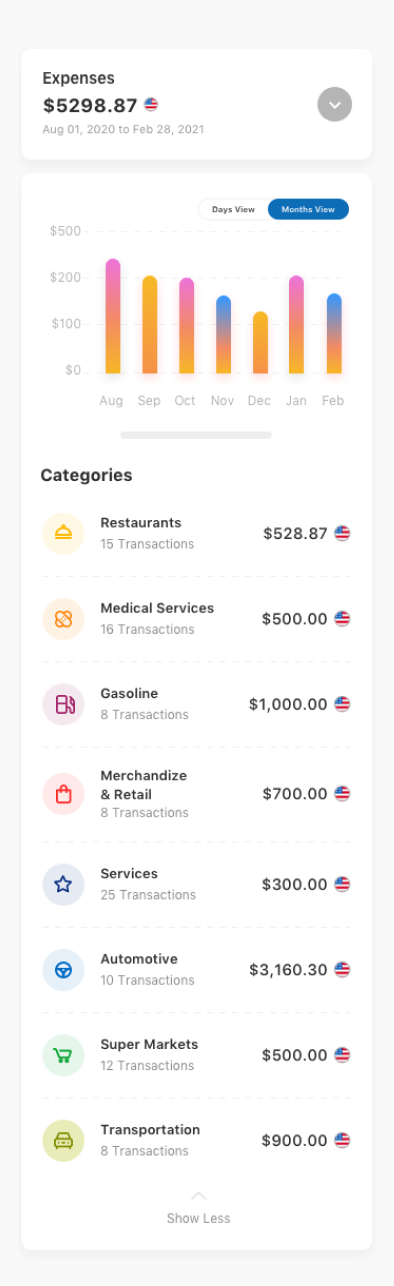This screenshot has height=1286, width=394.
Task: Click the Nov month label
Action: pos(222,400)
